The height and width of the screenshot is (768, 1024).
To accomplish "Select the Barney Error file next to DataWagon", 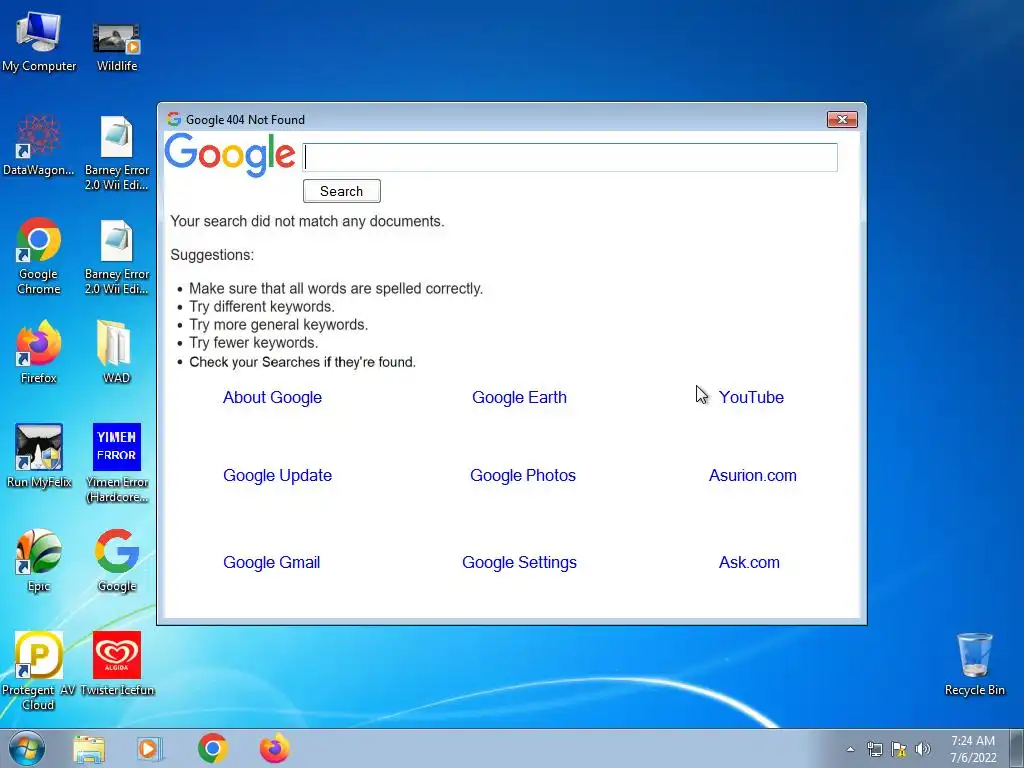I will [x=117, y=153].
